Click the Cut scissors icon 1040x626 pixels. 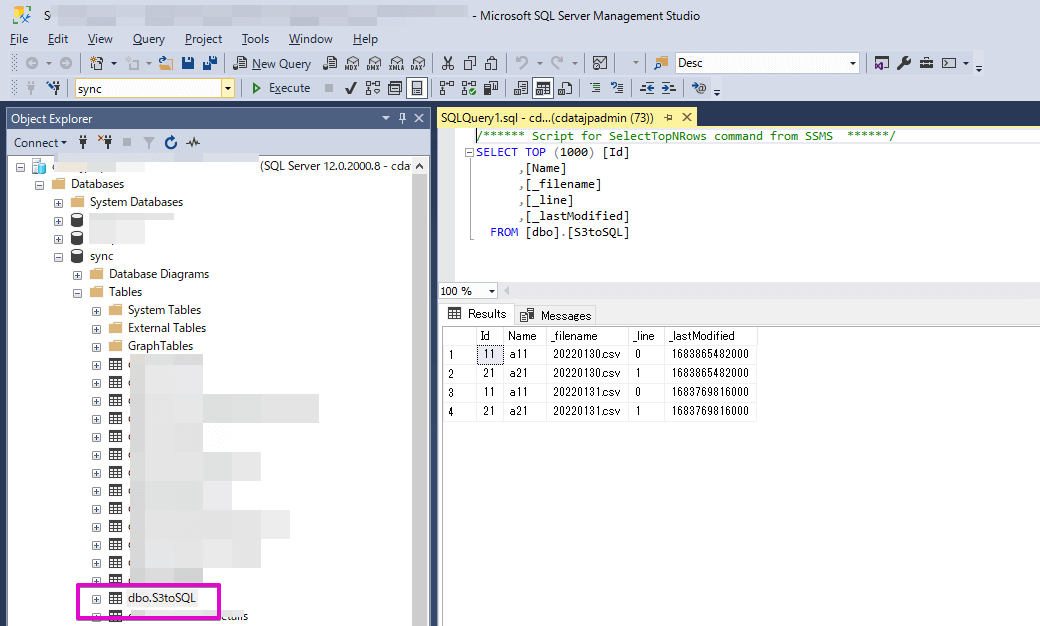(448, 64)
